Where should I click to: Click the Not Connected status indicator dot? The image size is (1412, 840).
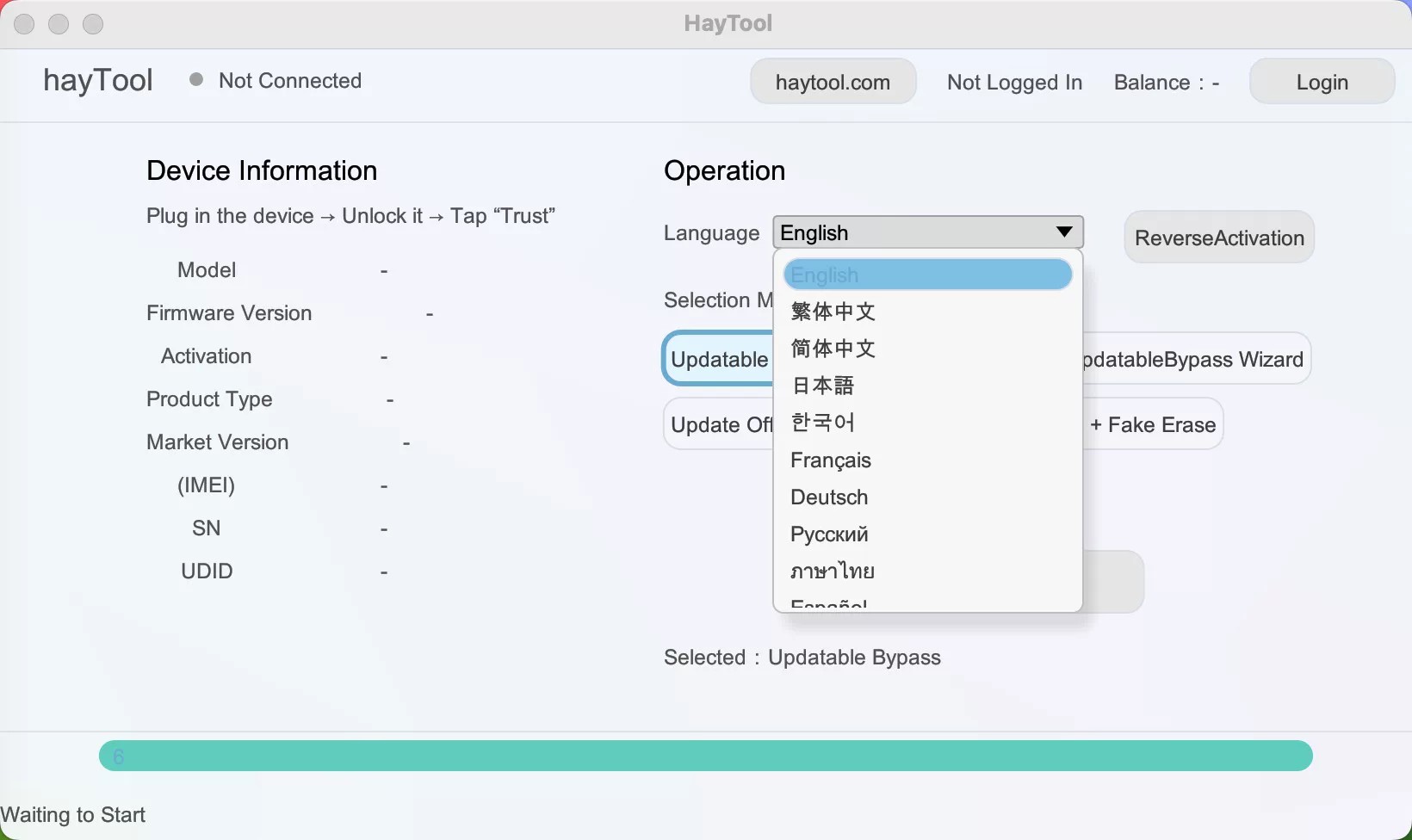click(196, 80)
